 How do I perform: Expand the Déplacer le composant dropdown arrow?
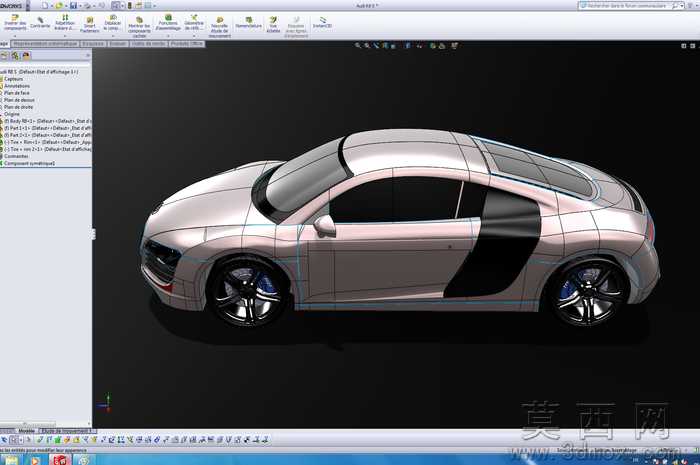click(x=112, y=36)
